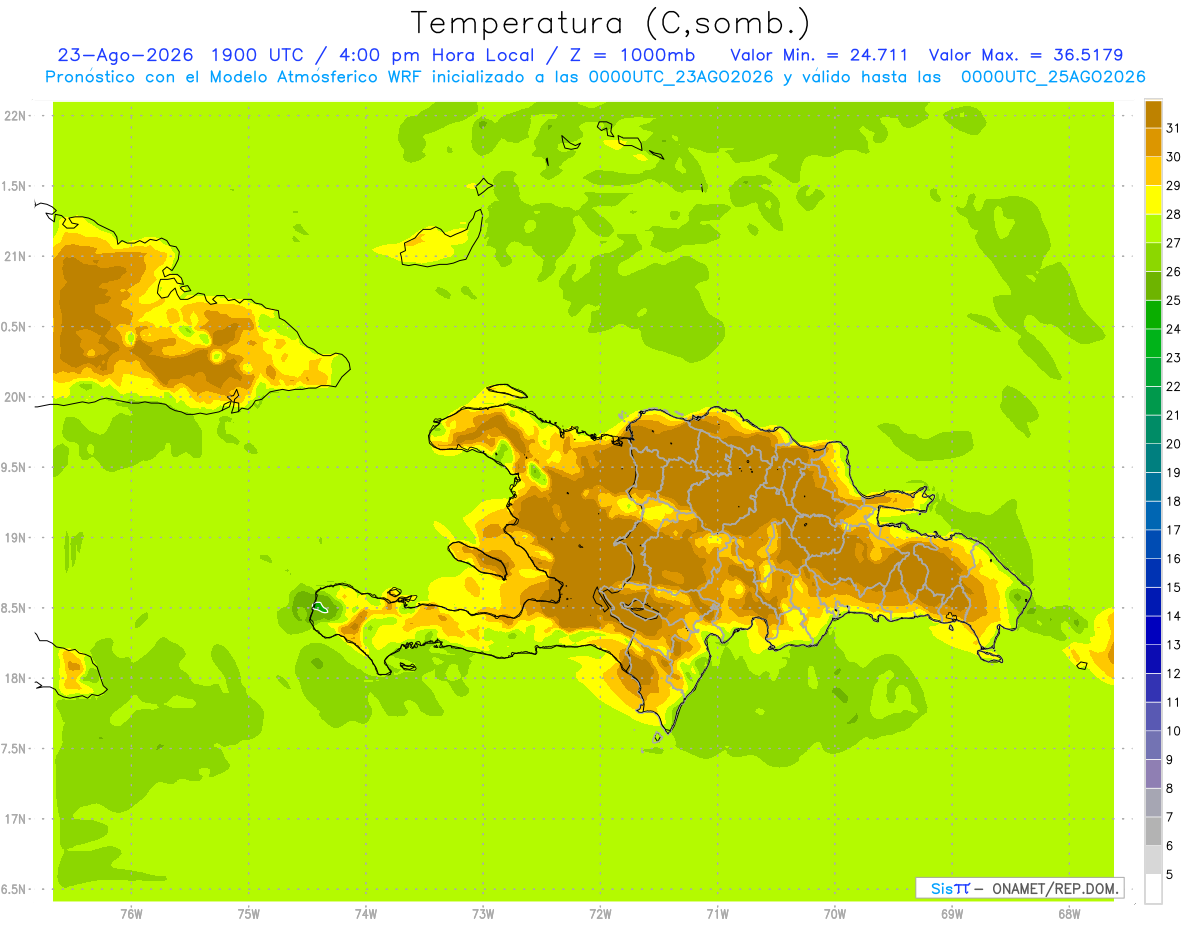Pick the yellow swatch between 28 and 29

[1153, 200]
